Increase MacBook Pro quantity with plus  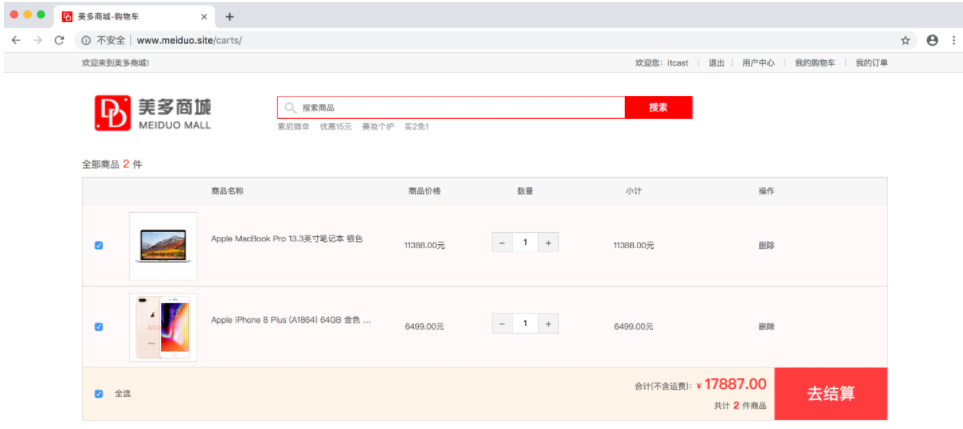pyautogui.click(x=548, y=242)
